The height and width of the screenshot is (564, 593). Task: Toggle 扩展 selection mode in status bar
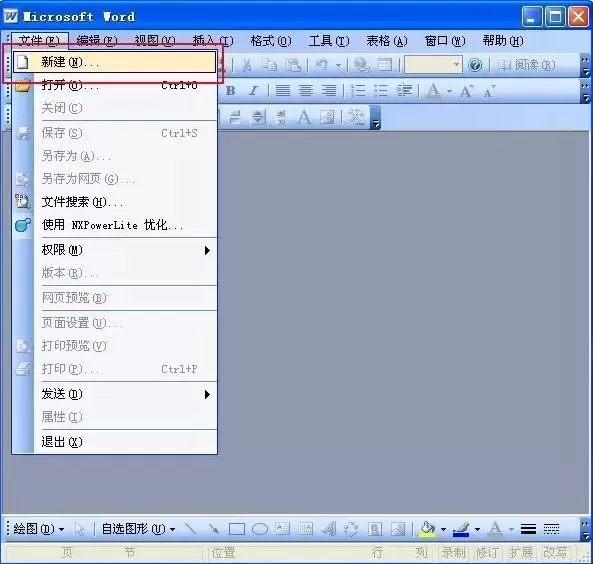(521, 553)
